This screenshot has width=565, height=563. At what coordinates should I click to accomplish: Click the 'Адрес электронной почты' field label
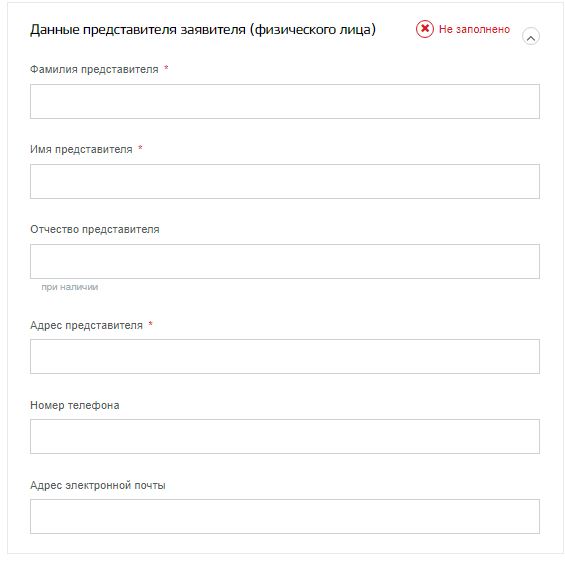[x=98, y=485]
